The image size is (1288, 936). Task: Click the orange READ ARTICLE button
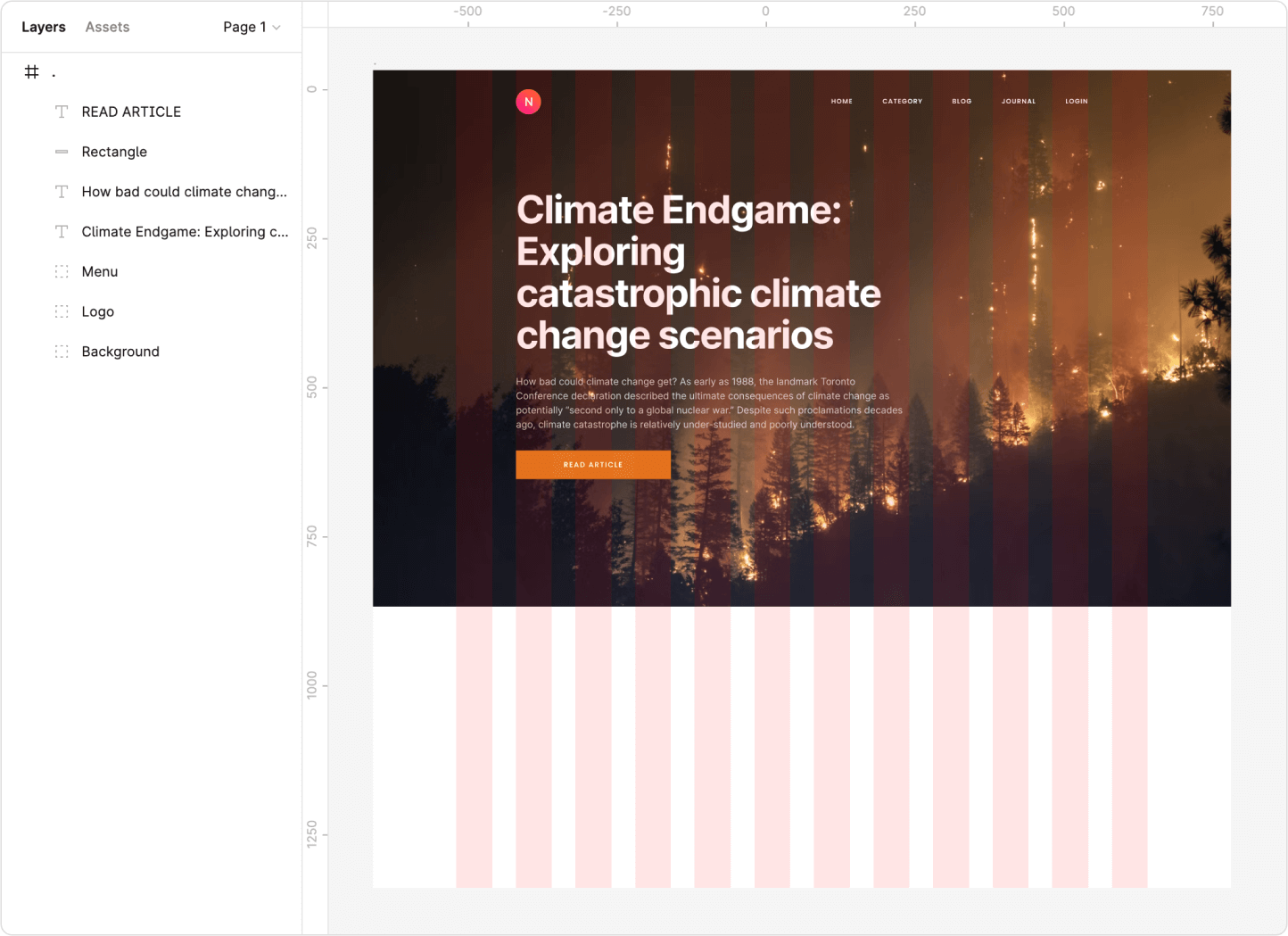click(593, 465)
